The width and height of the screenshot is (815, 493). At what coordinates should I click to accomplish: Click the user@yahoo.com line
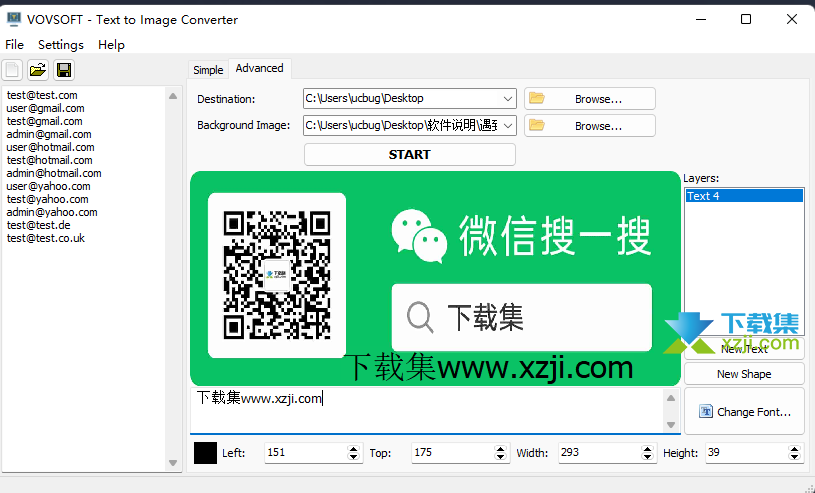[x=48, y=186]
